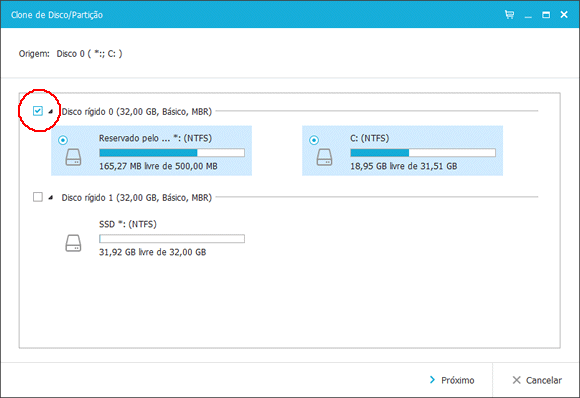580x398 pixels.
Task: Open the shopping cart purchase icon
Action: click(509, 14)
